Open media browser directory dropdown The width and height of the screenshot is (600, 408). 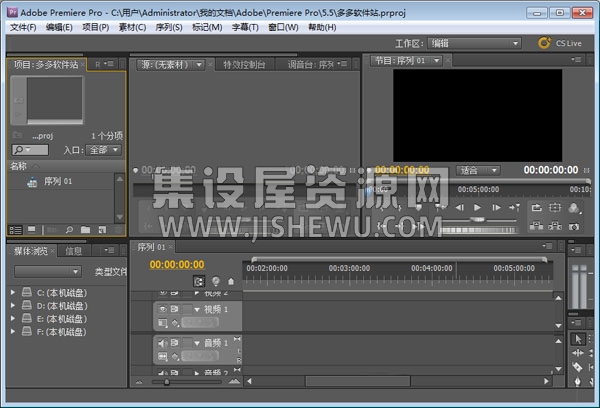pyautogui.click(x=47, y=272)
